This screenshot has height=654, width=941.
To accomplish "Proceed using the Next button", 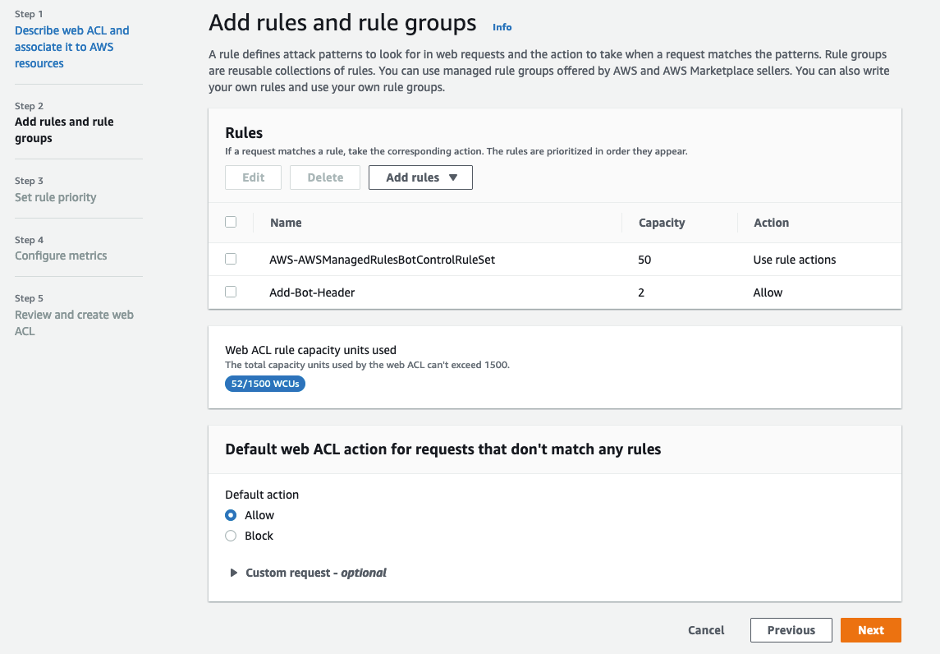I will [870, 630].
